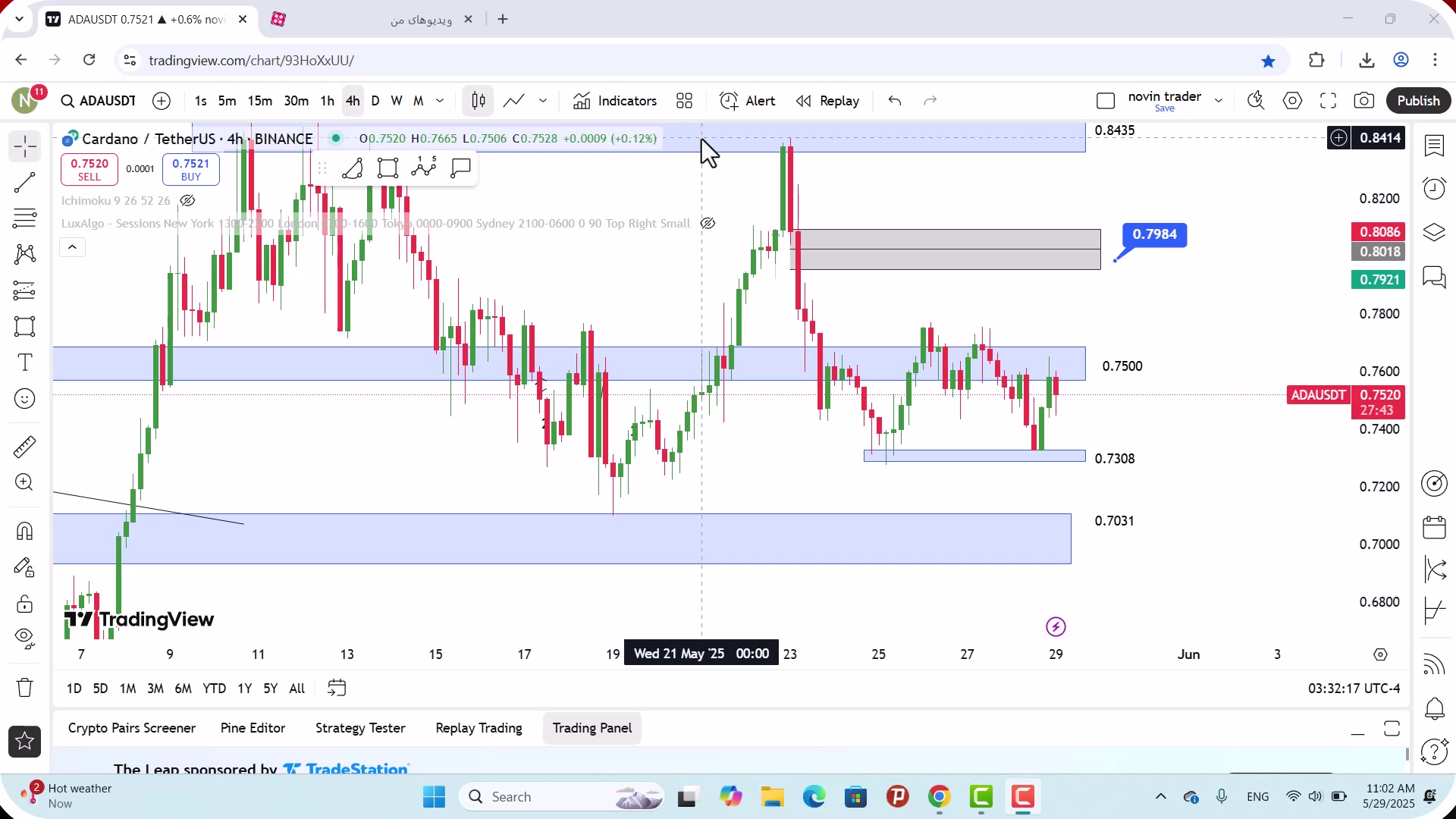Toggle magnet mode
The height and width of the screenshot is (819, 1456).
(25, 531)
